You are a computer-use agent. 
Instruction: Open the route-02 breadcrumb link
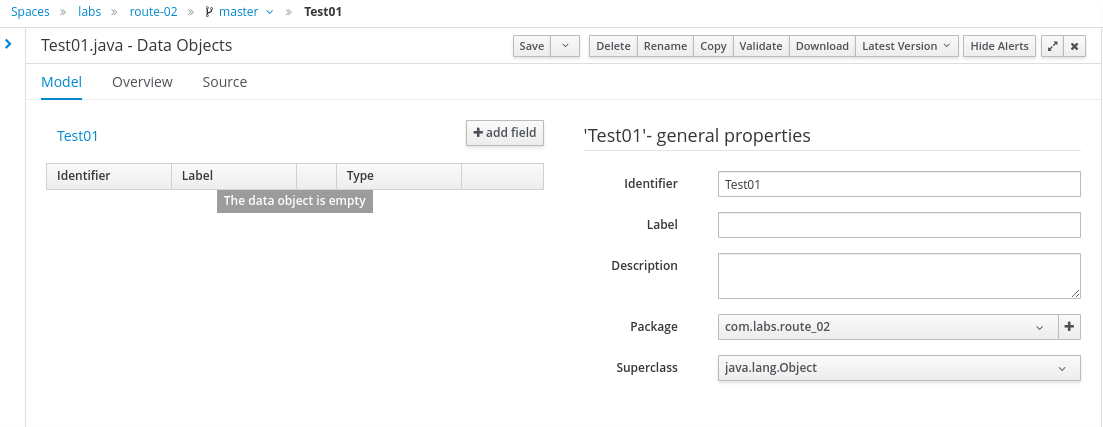(153, 12)
